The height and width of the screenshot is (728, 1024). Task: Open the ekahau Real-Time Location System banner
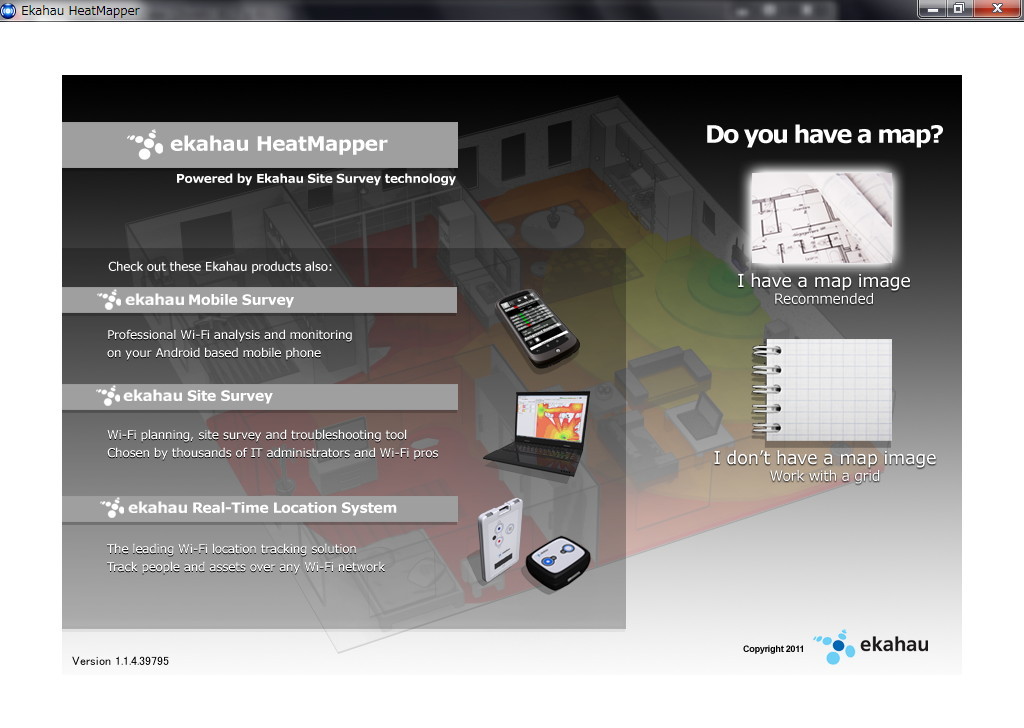point(260,508)
